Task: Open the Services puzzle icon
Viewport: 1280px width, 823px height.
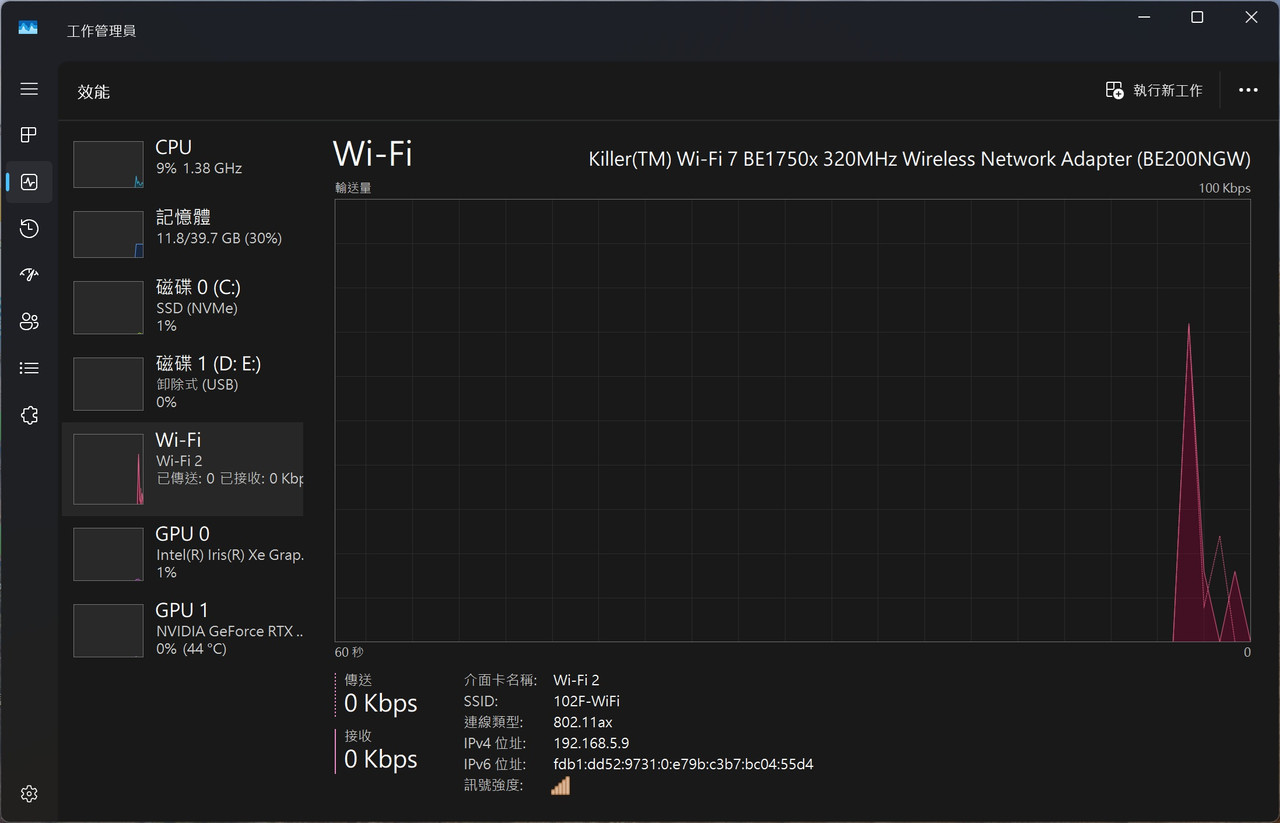Action: (29, 415)
